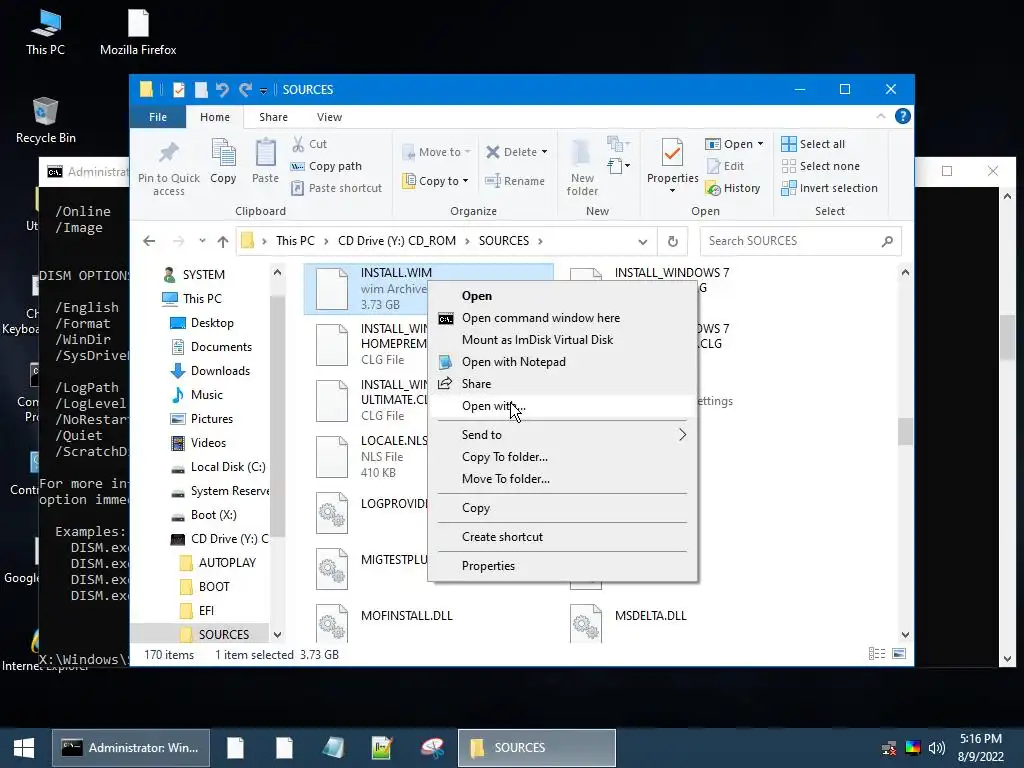Collapse the ribbon with chevron arrow
Viewport: 1024px width, 768px height.
tap(880, 116)
